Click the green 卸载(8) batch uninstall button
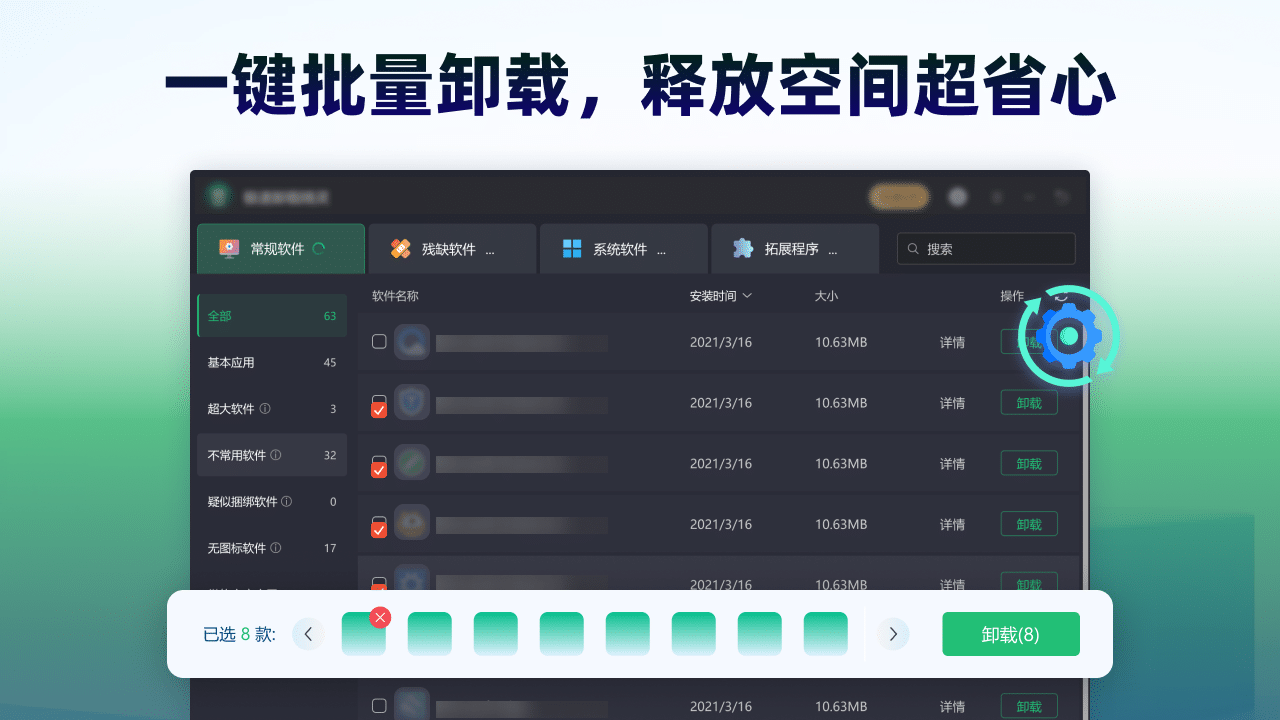This screenshot has width=1280, height=720. coord(1010,633)
